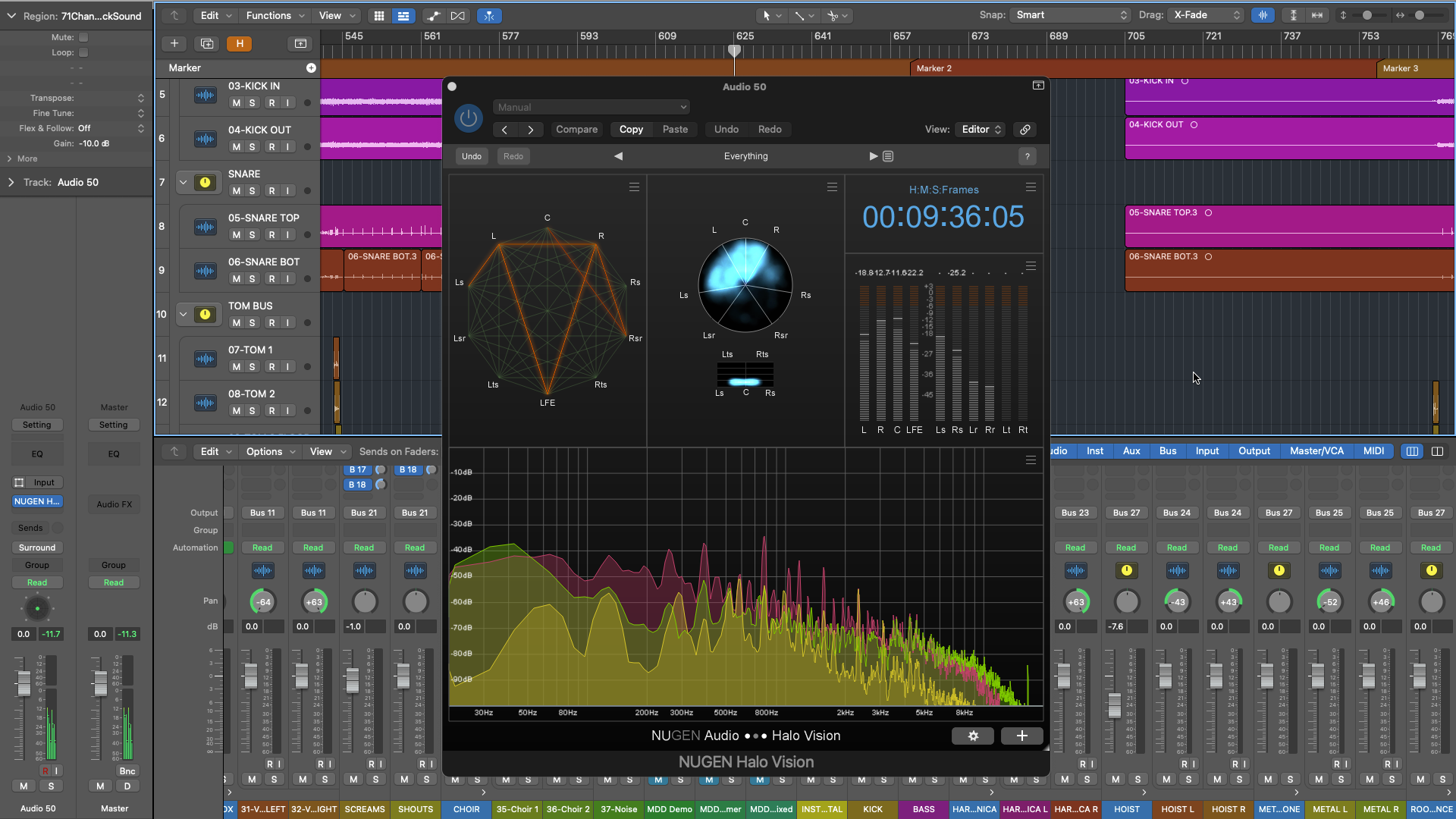This screenshot has width=1456, height=819.
Task: Toggle the plugin power bypass button
Action: point(468,118)
